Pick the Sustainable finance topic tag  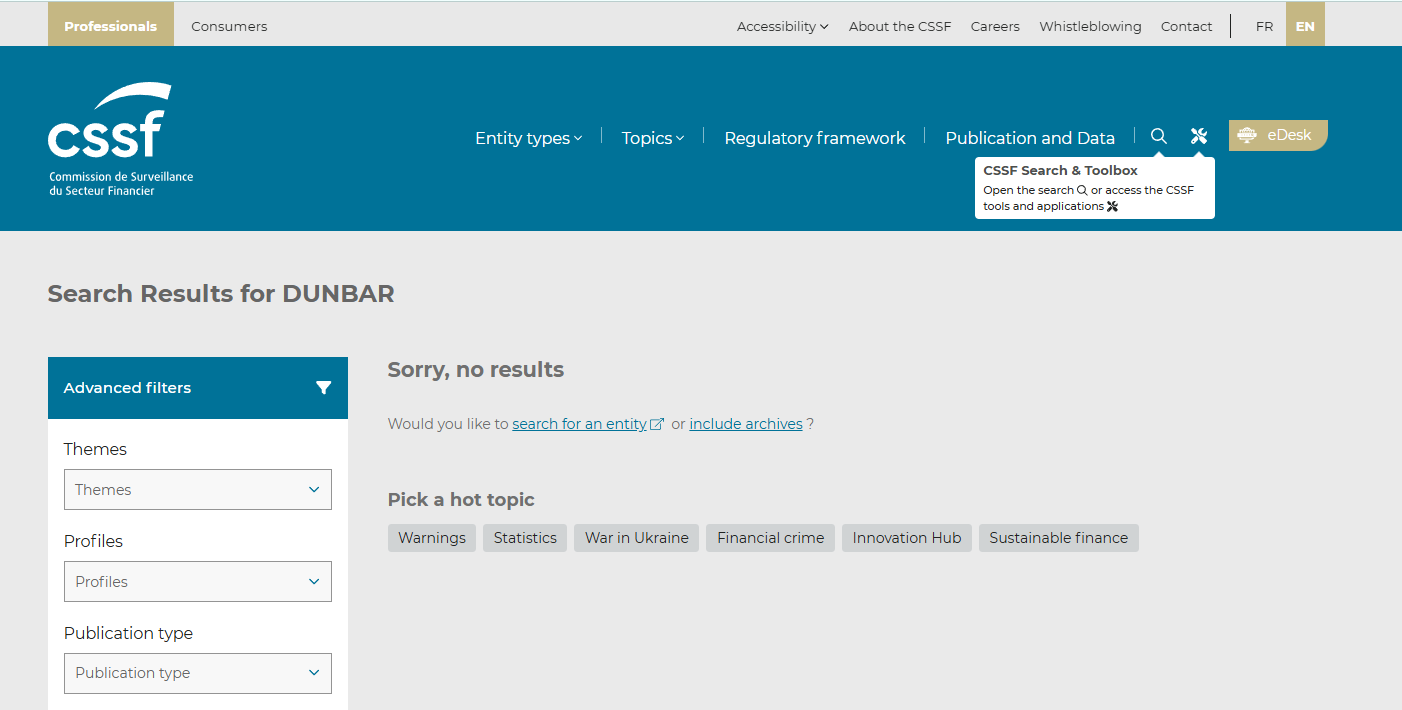point(1058,538)
